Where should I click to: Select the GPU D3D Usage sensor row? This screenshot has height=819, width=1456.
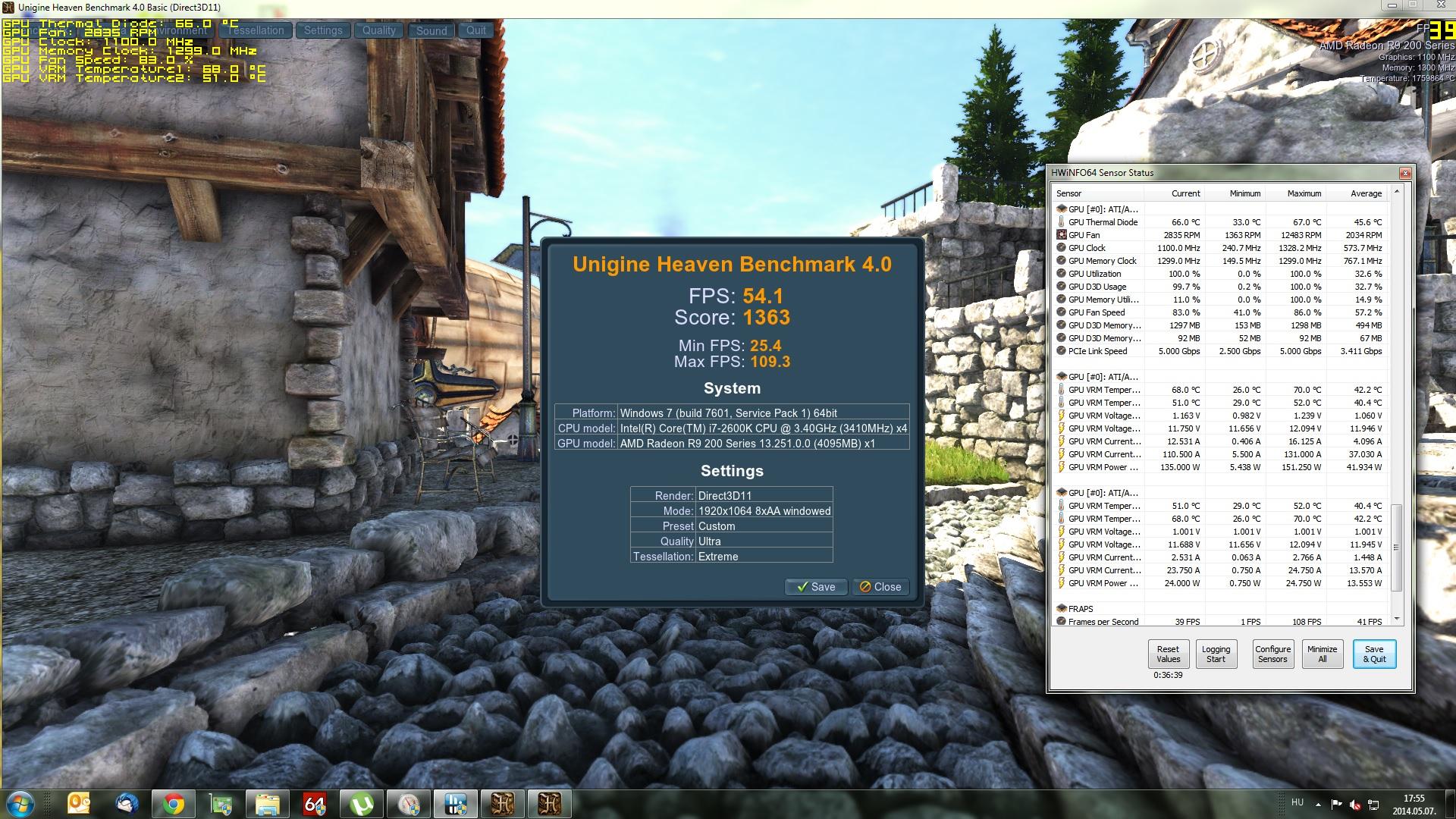tap(1220, 287)
